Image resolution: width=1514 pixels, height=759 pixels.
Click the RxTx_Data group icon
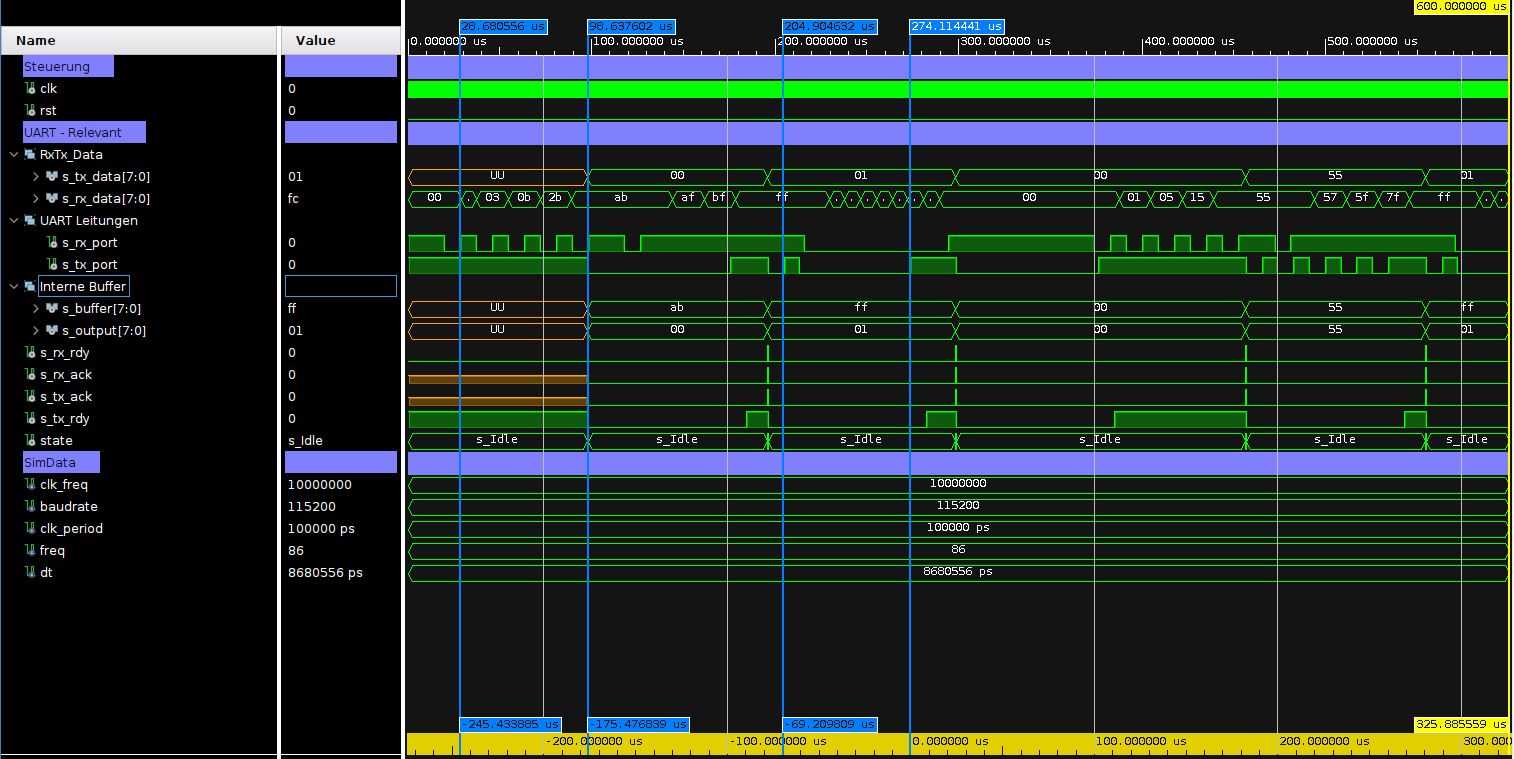click(x=30, y=155)
